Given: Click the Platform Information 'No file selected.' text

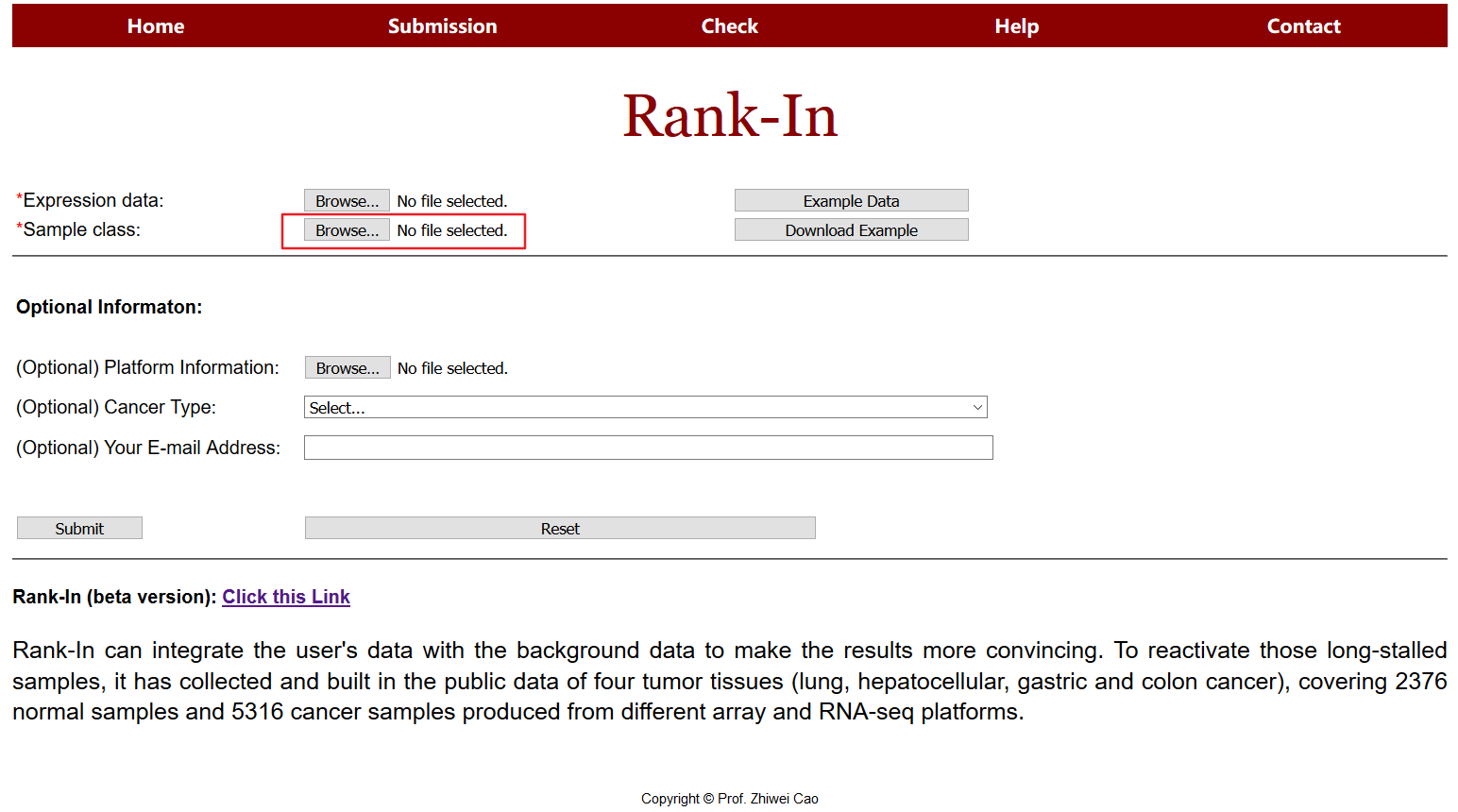Looking at the screenshot, I should coord(452,368).
